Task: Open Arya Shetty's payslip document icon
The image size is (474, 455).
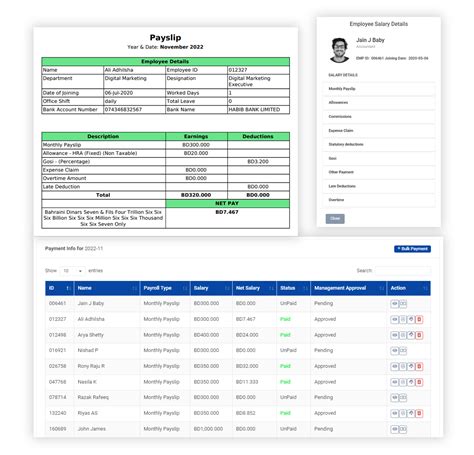Action: (x=403, y=335)
